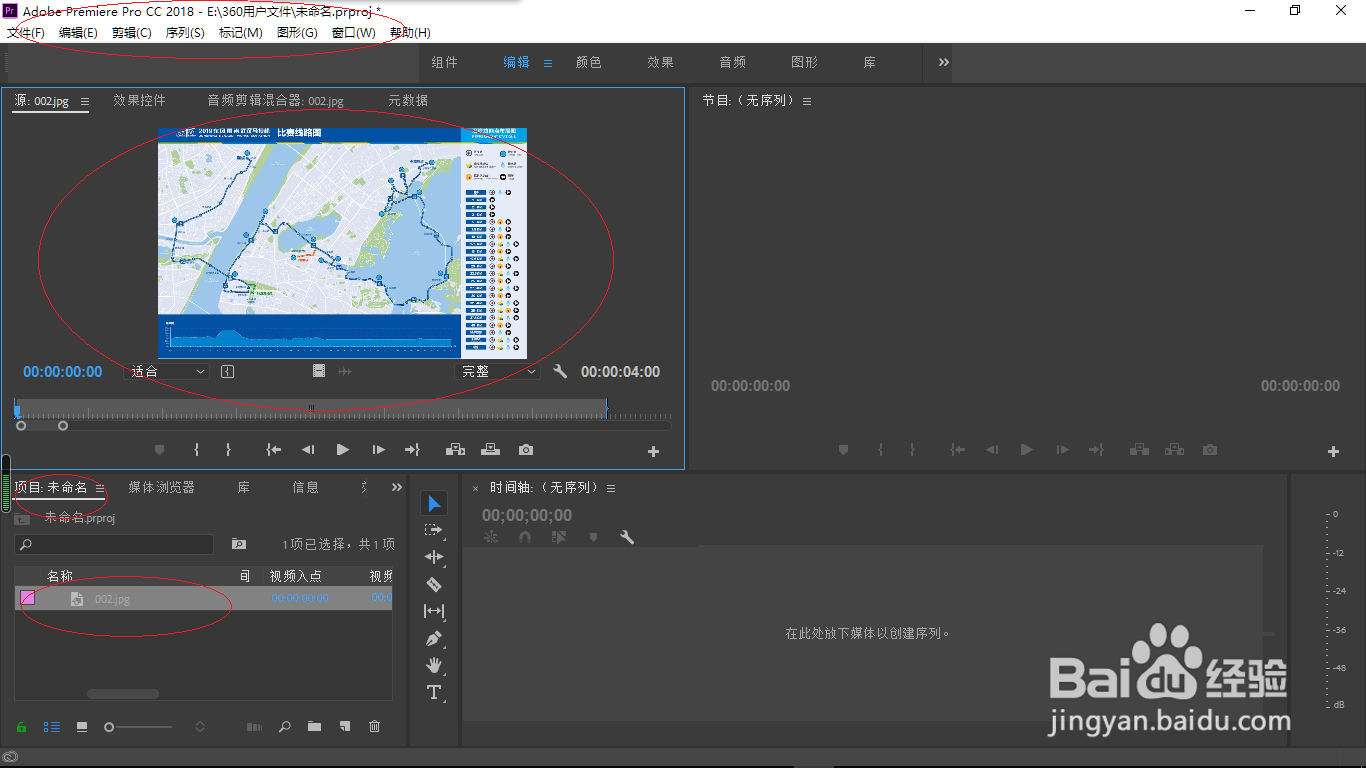Expand the workspace overflow chevron
Screen dimensions: 1366x768
pyautogui.click(x=943, y=62)
